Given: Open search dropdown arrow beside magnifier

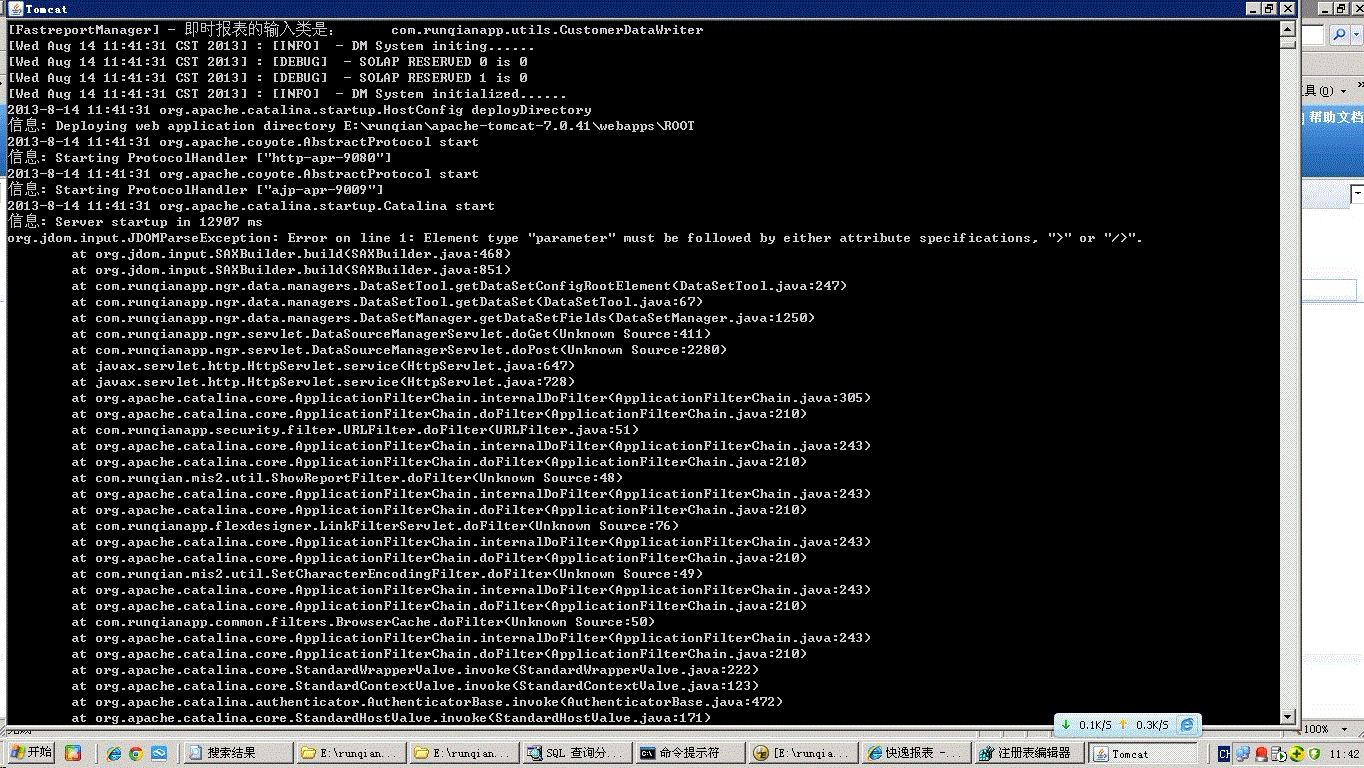Looking at the screenshot, I should pyautogui.click(x=1356, y=36).
